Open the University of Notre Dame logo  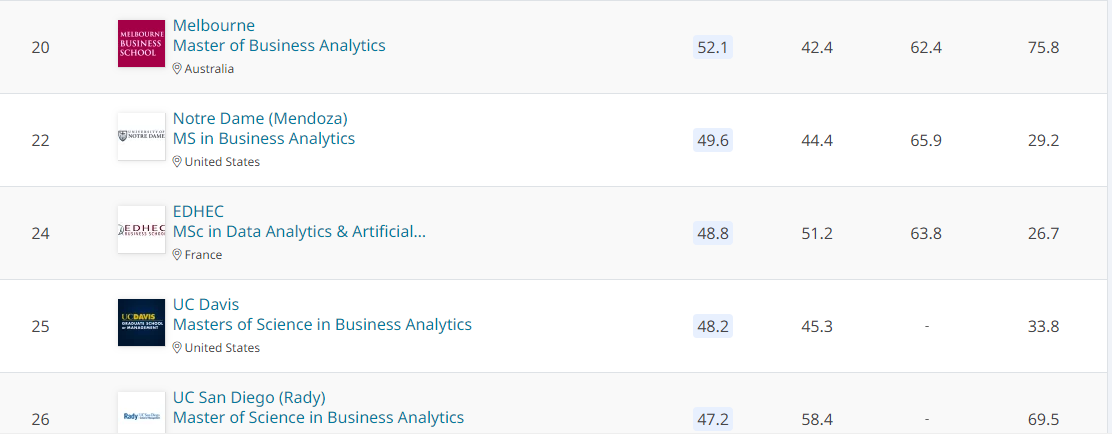pyautogui.click(x=141, y=136)
